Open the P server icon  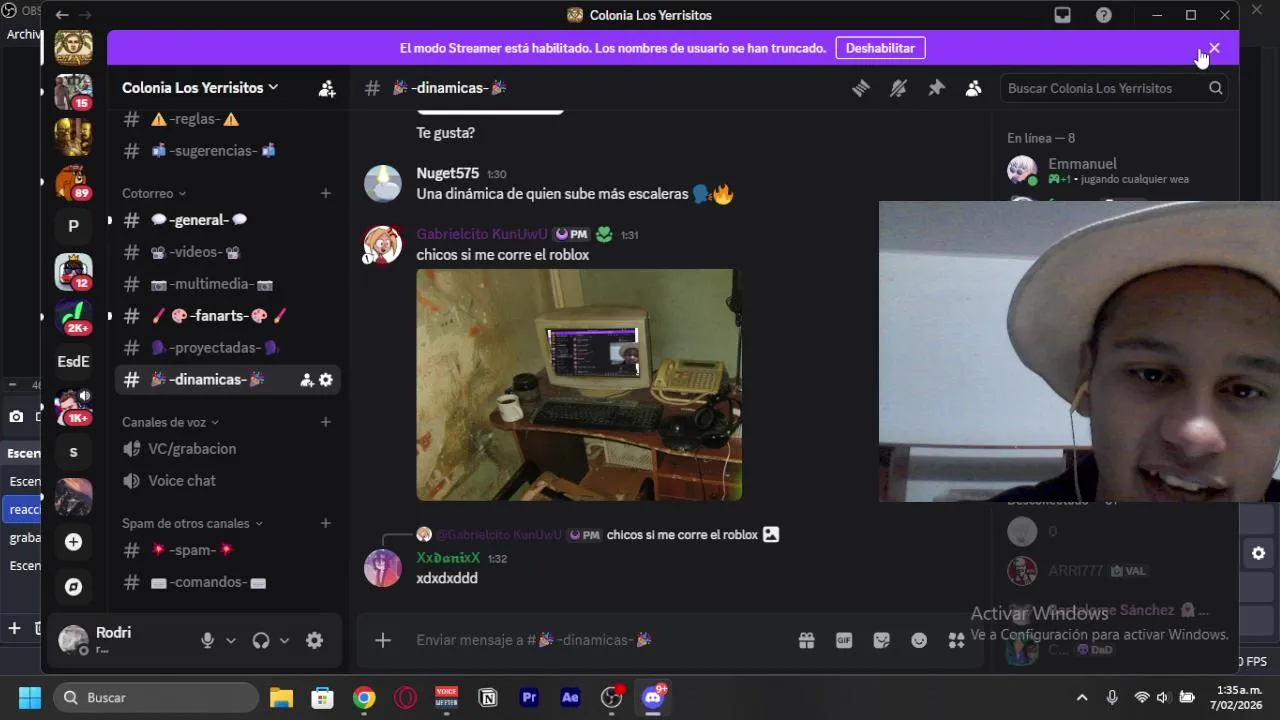coord(73,227)
